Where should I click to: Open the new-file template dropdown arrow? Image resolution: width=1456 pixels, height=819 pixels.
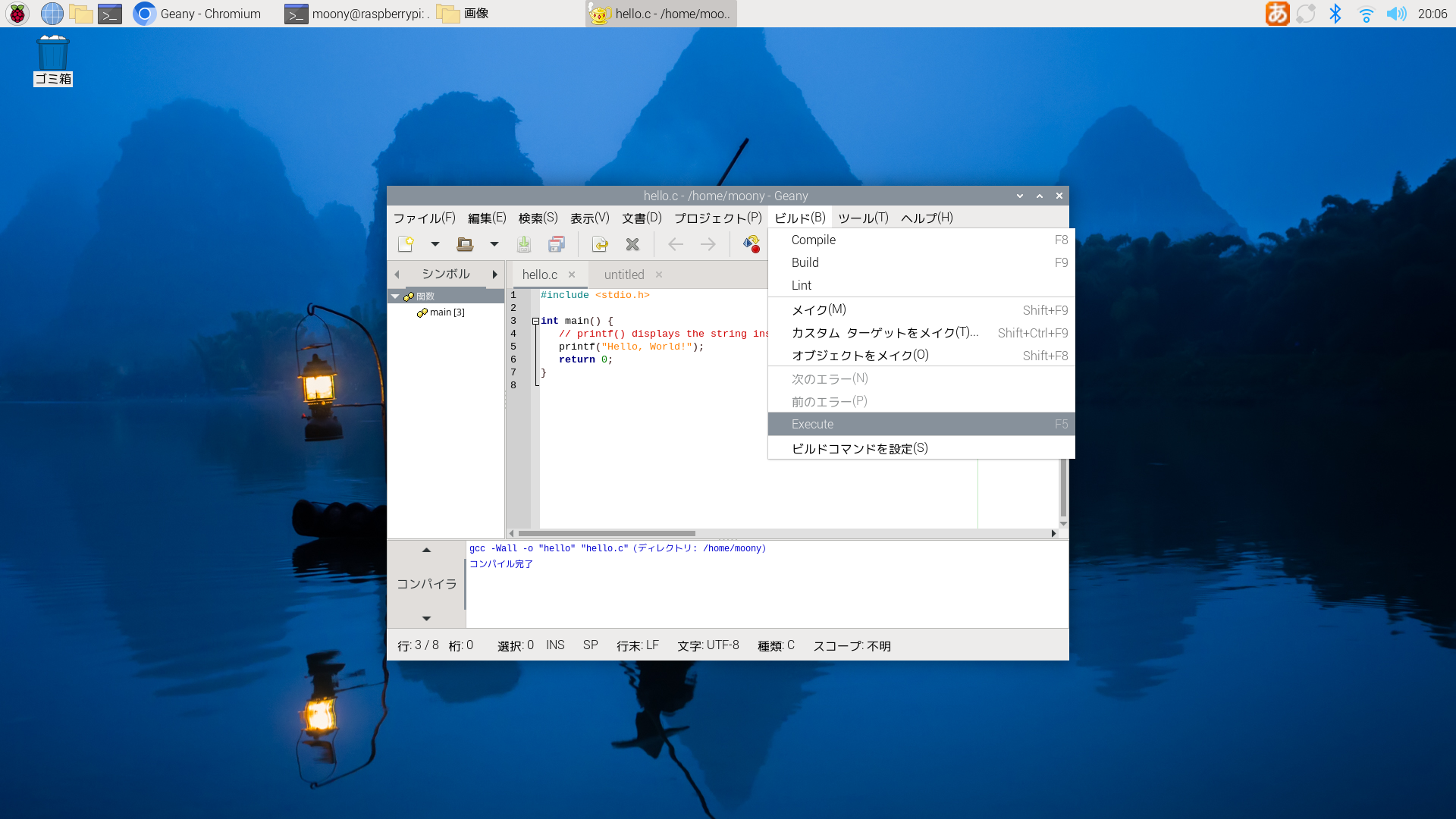[435, 244]
